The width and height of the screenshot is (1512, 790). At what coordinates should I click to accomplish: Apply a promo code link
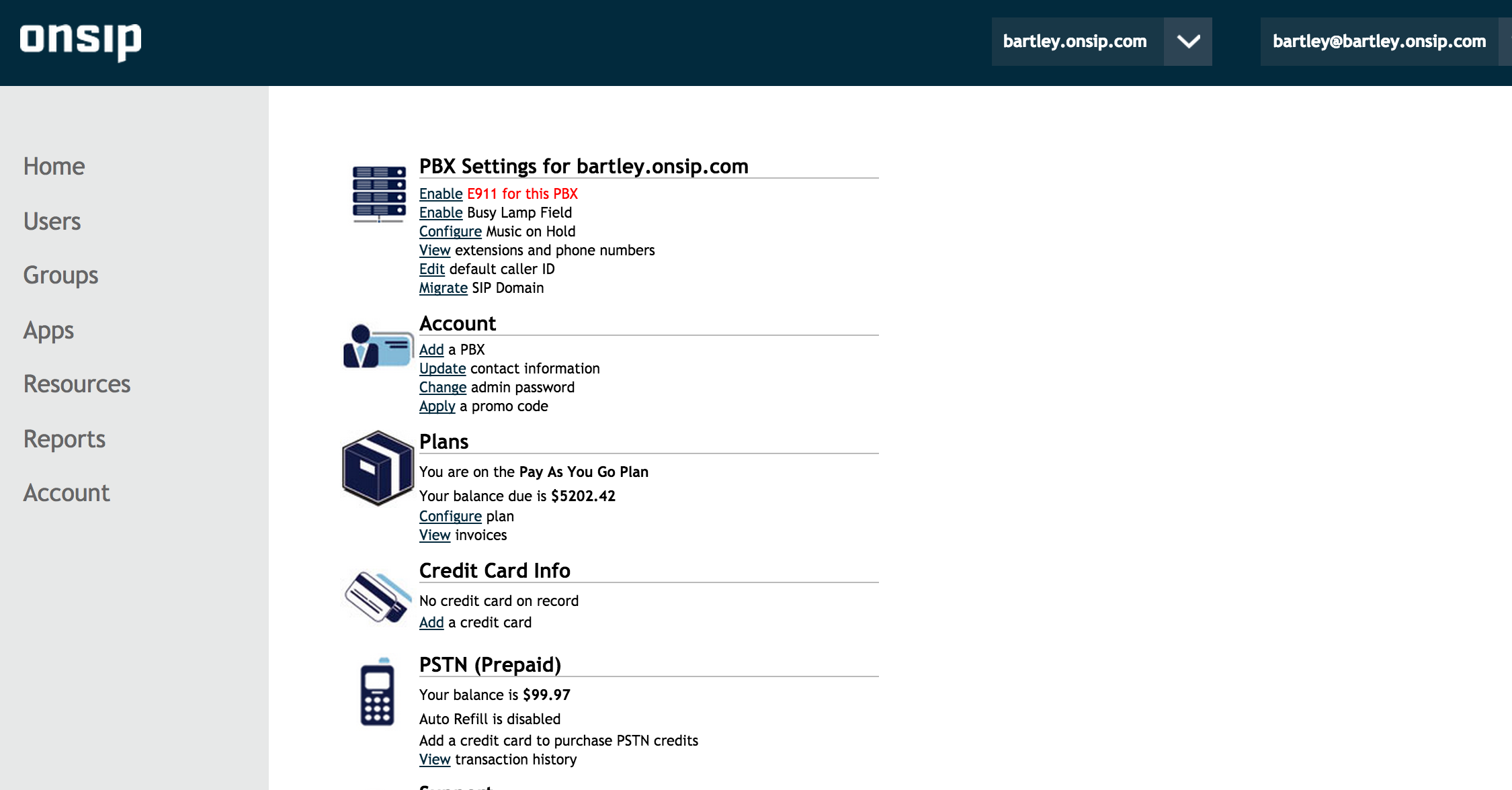(437, 406)
